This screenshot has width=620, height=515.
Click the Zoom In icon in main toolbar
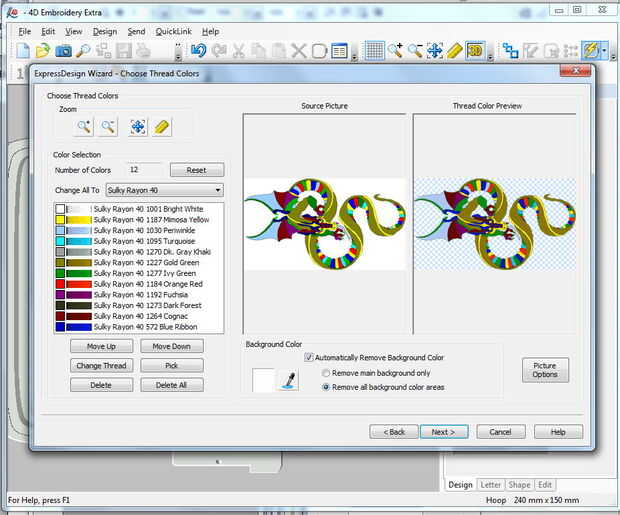pos(395,51)
